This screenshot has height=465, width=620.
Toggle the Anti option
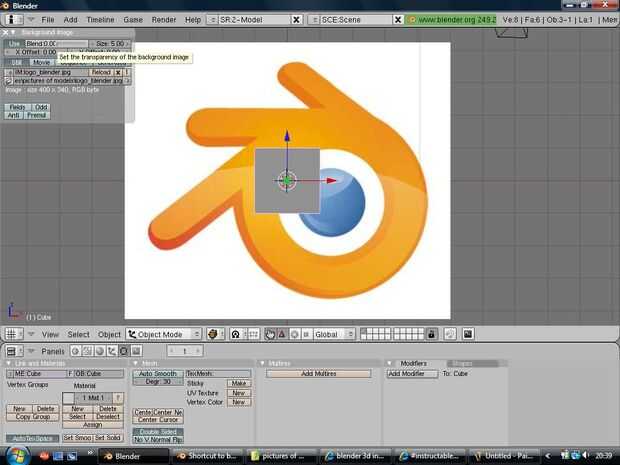[x=14, y=115]
